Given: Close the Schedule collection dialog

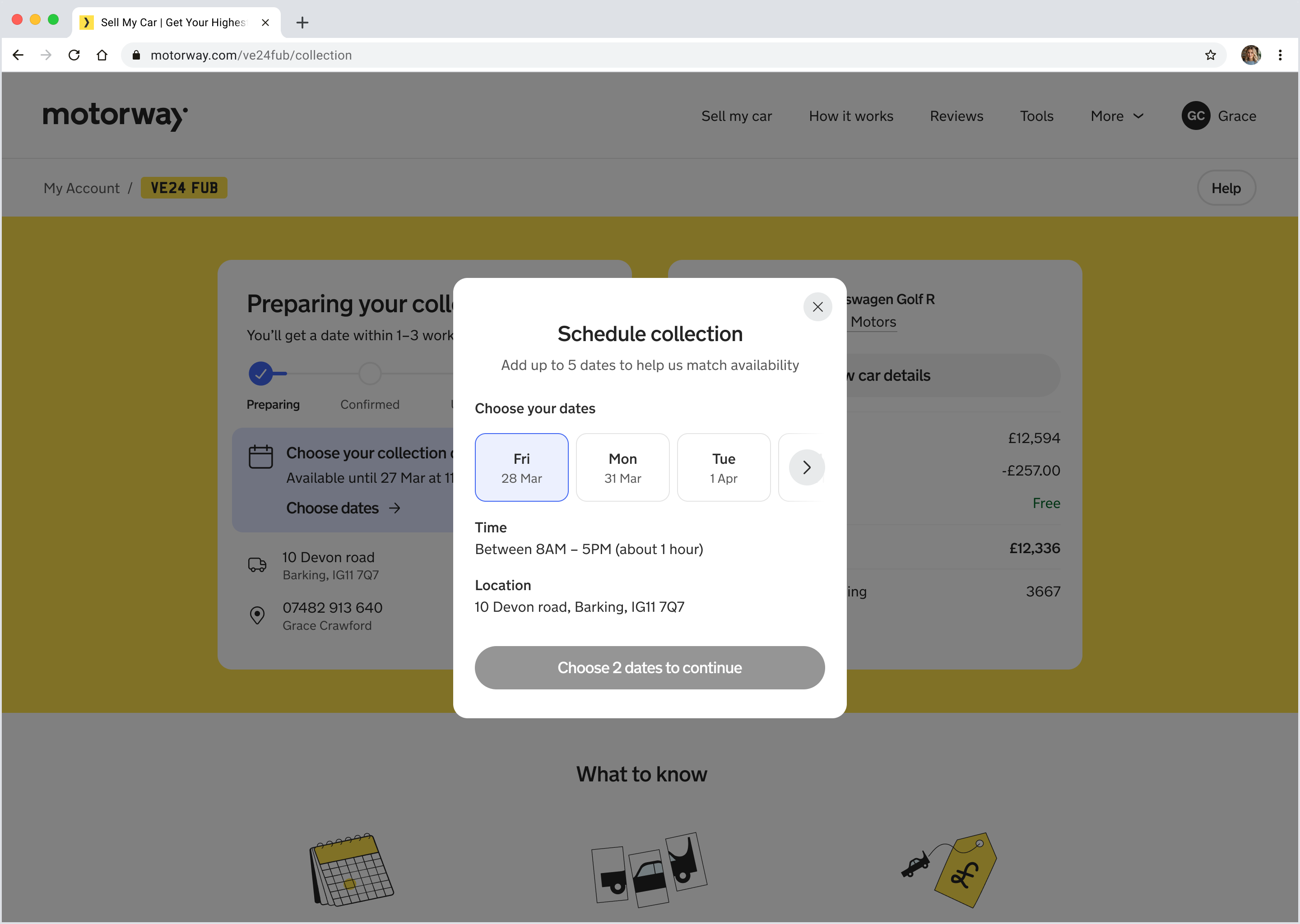Looking at the screenshot, I should [817, 307].
